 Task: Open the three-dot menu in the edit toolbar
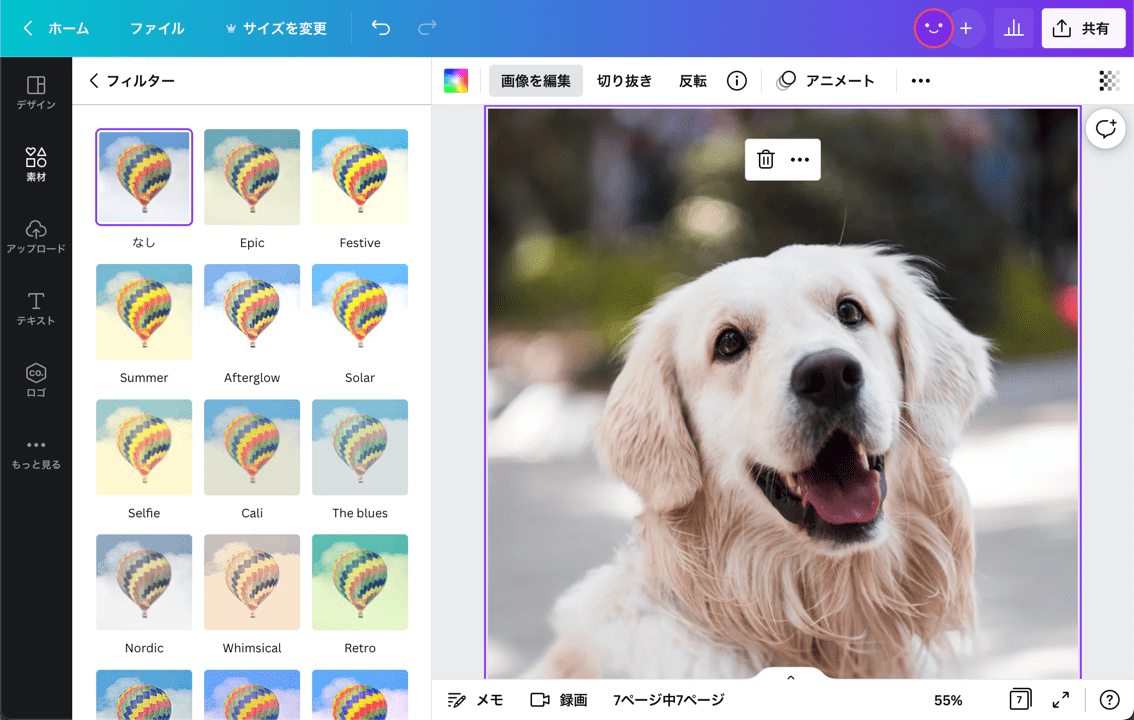[x=921, y=81]
